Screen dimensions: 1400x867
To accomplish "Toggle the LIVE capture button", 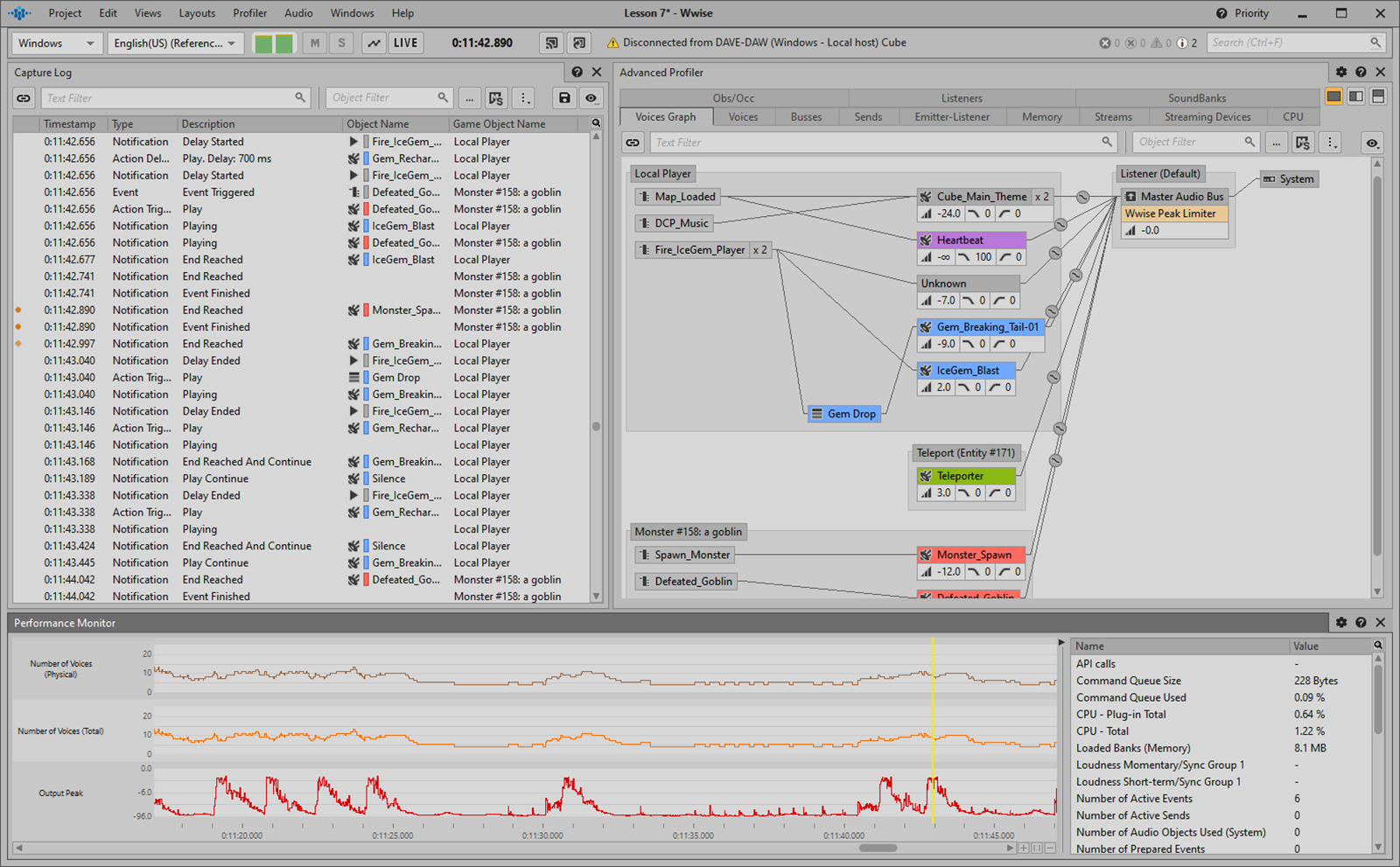I will (405, 43).
